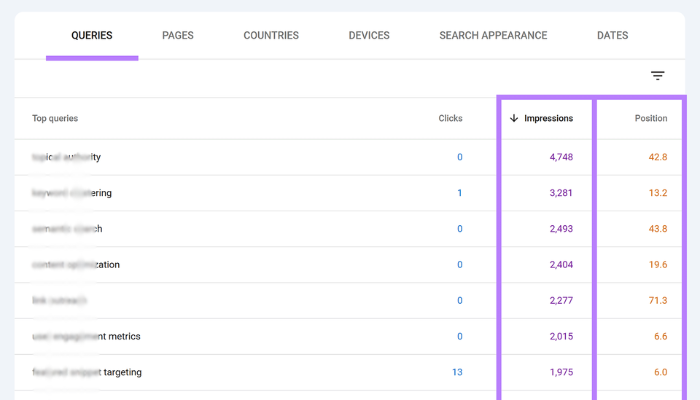
Task: Open the query ending in 'zation'
Action: pos(76,265)
